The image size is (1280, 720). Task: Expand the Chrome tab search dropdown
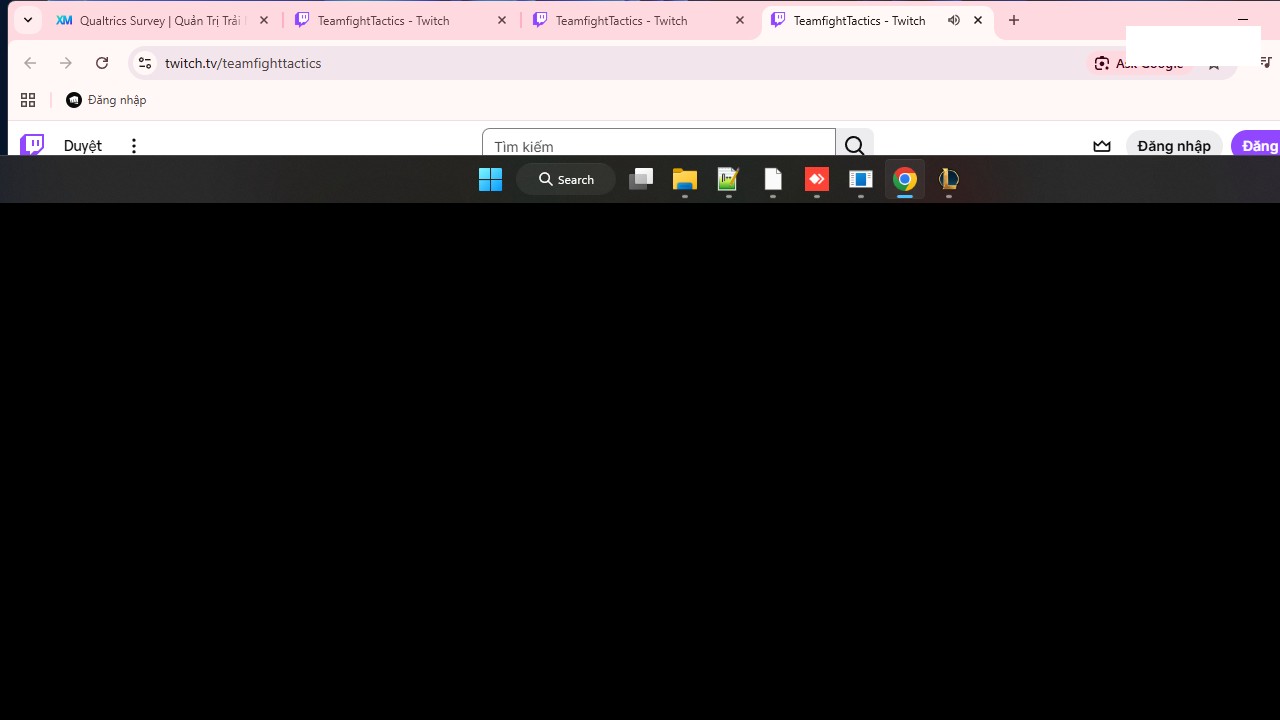(x=28, y=20)
